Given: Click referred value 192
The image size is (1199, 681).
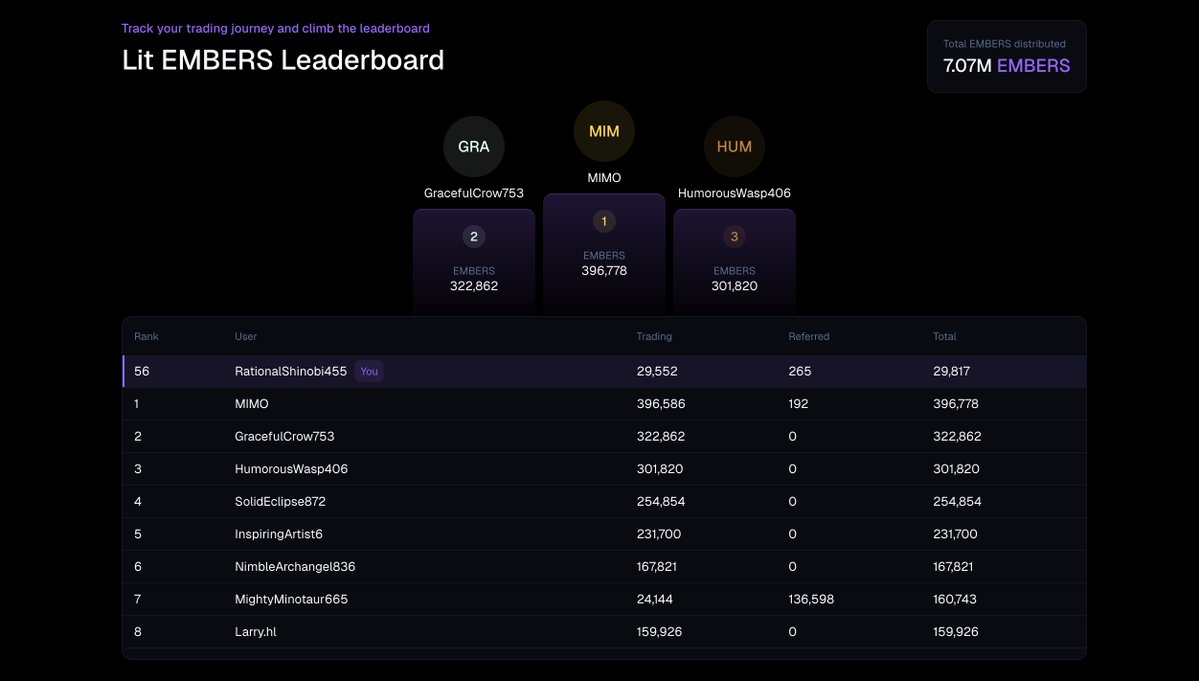Looking at the screenshot, I should pos(798,404).
